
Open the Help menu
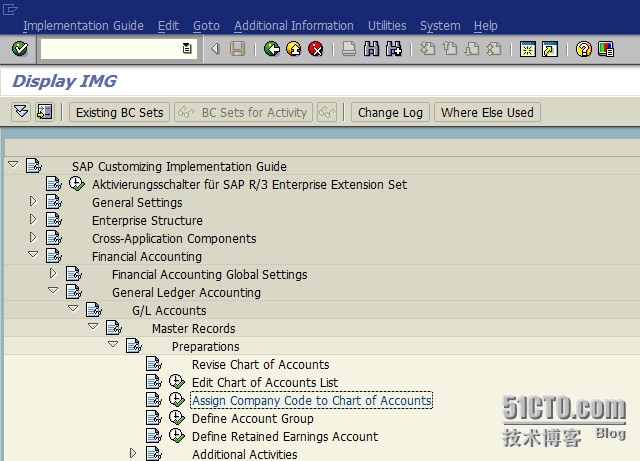485,26
